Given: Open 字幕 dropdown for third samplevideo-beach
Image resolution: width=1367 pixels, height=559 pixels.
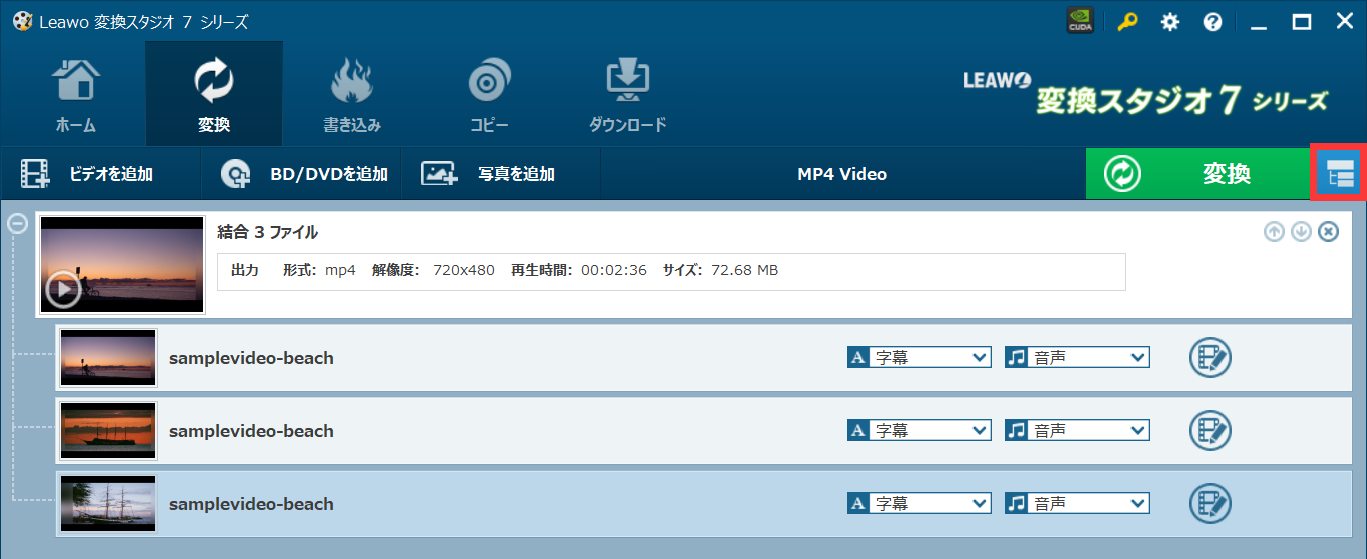Looking at the screenshot, I should (x=919, y=503).
